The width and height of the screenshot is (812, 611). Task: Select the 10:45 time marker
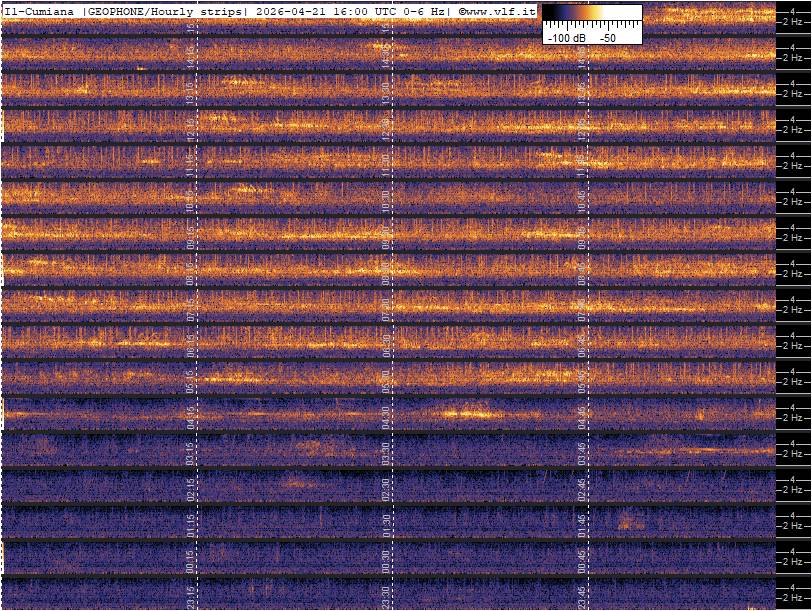point(582,200)
